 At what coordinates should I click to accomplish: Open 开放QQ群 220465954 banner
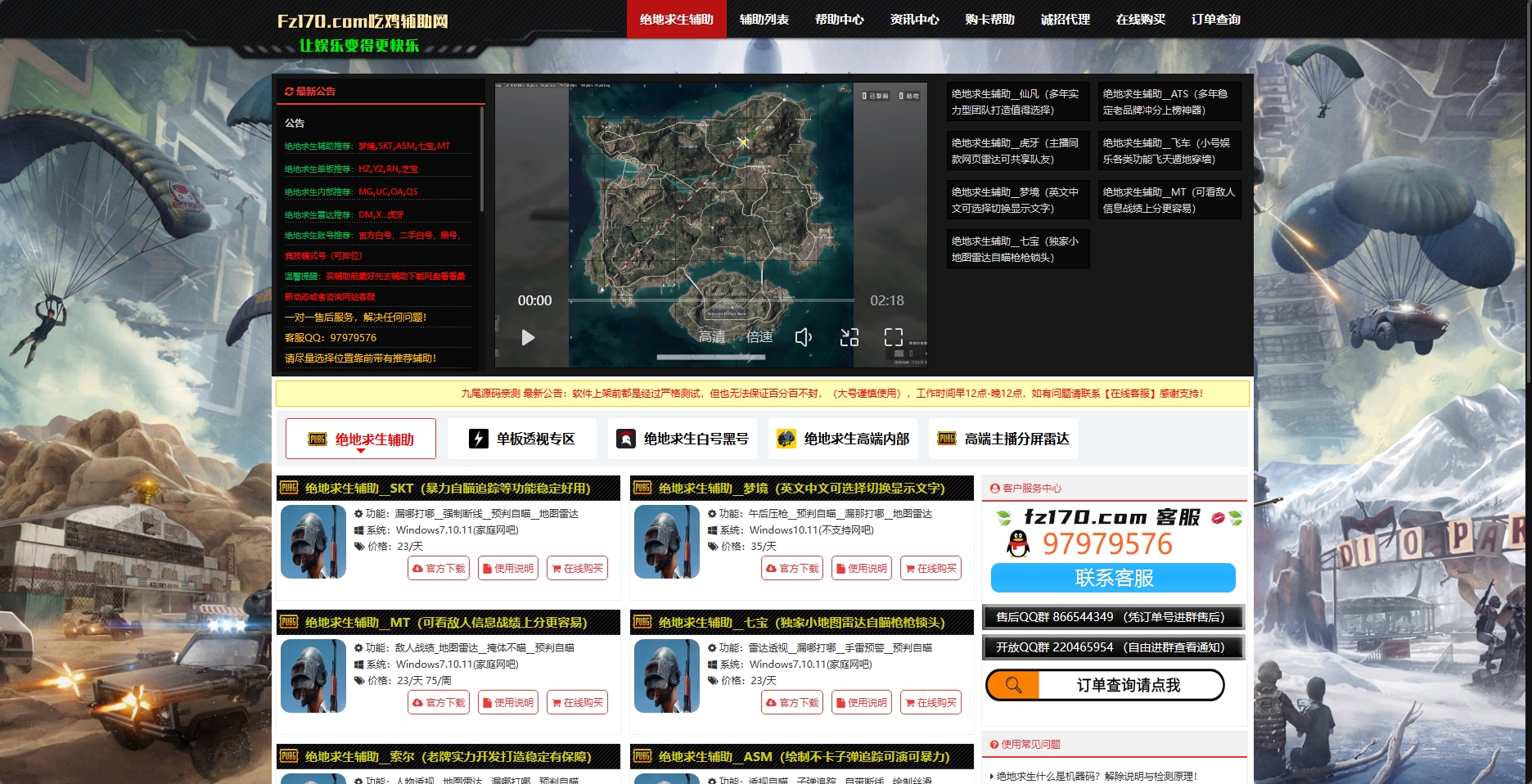coord(1113,647)
